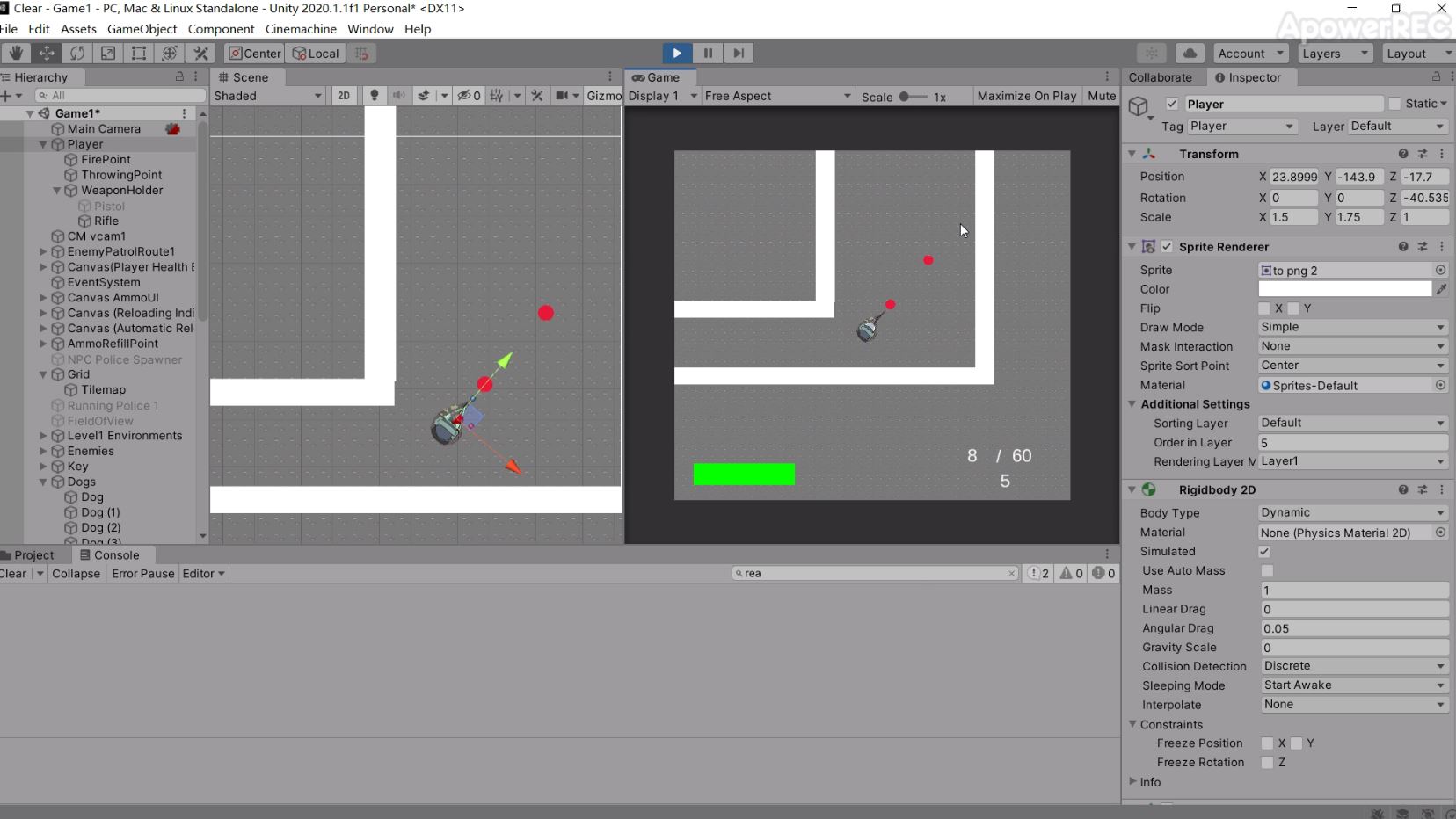Switch to the Collaborate tab
This screenshot has height=819, width=1456.
1161,77
